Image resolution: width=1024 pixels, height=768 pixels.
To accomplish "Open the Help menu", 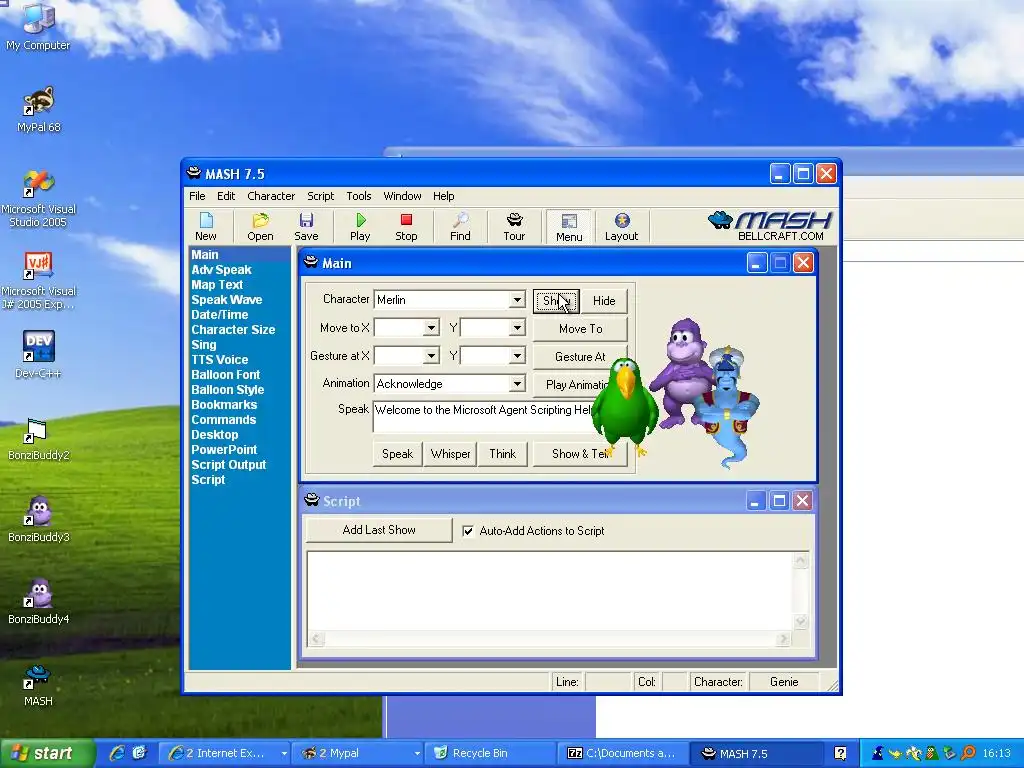I will pyautogui.click(x=443, y=196).
